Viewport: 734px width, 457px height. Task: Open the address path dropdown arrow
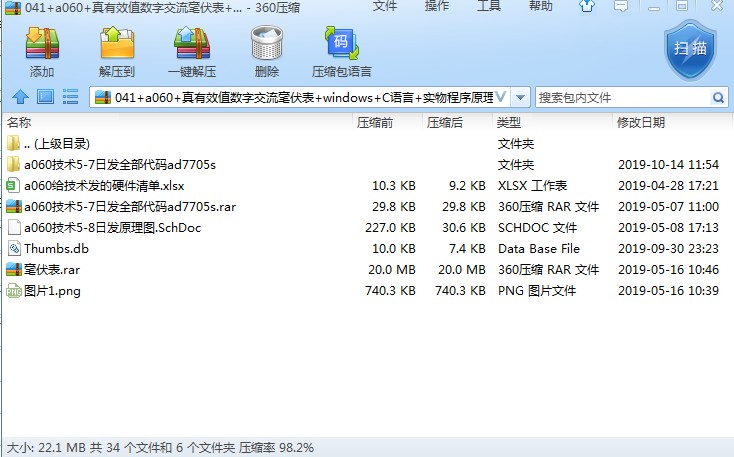[520, 97]
